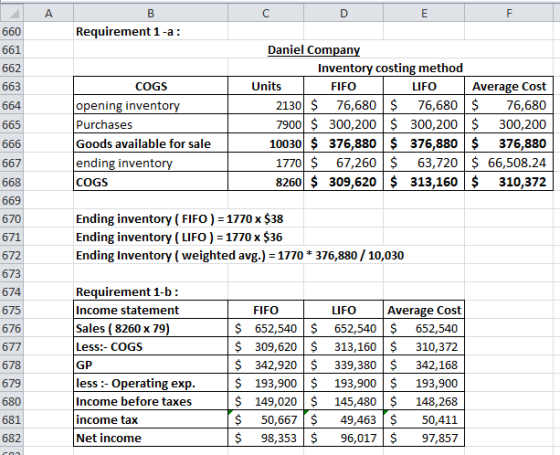Click 'Income before taxes' label cell
This screenshot has height=455, width=560.
(151, 401)
